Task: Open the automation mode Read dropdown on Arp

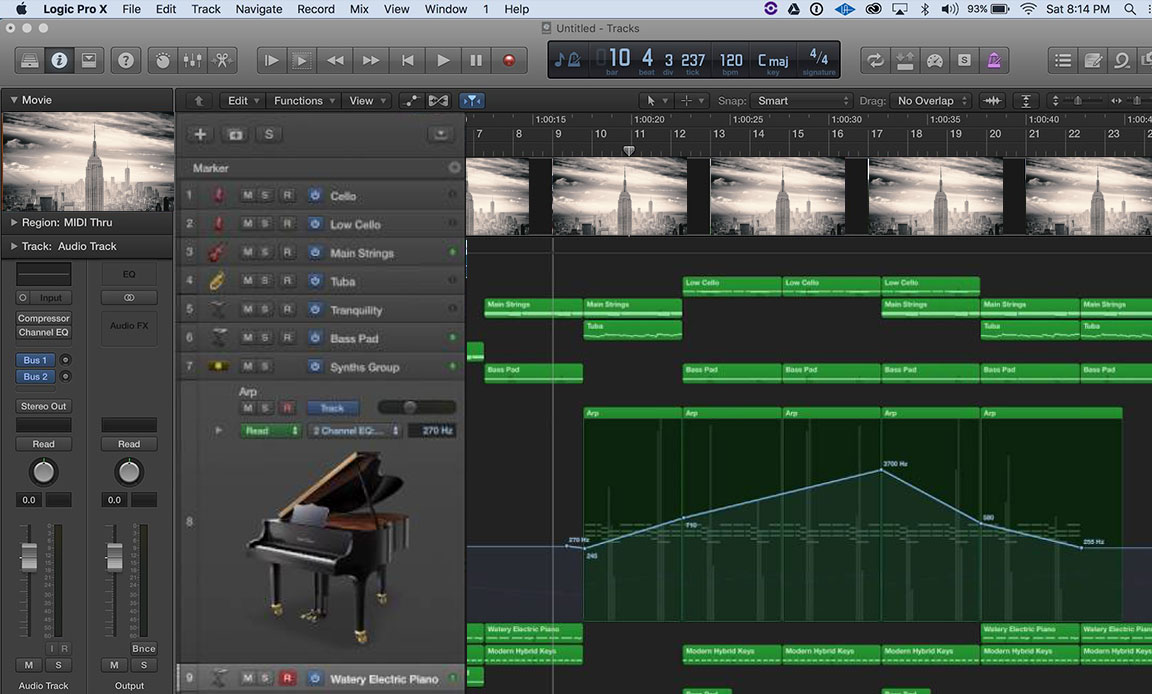Action: [x=270, y=430]
